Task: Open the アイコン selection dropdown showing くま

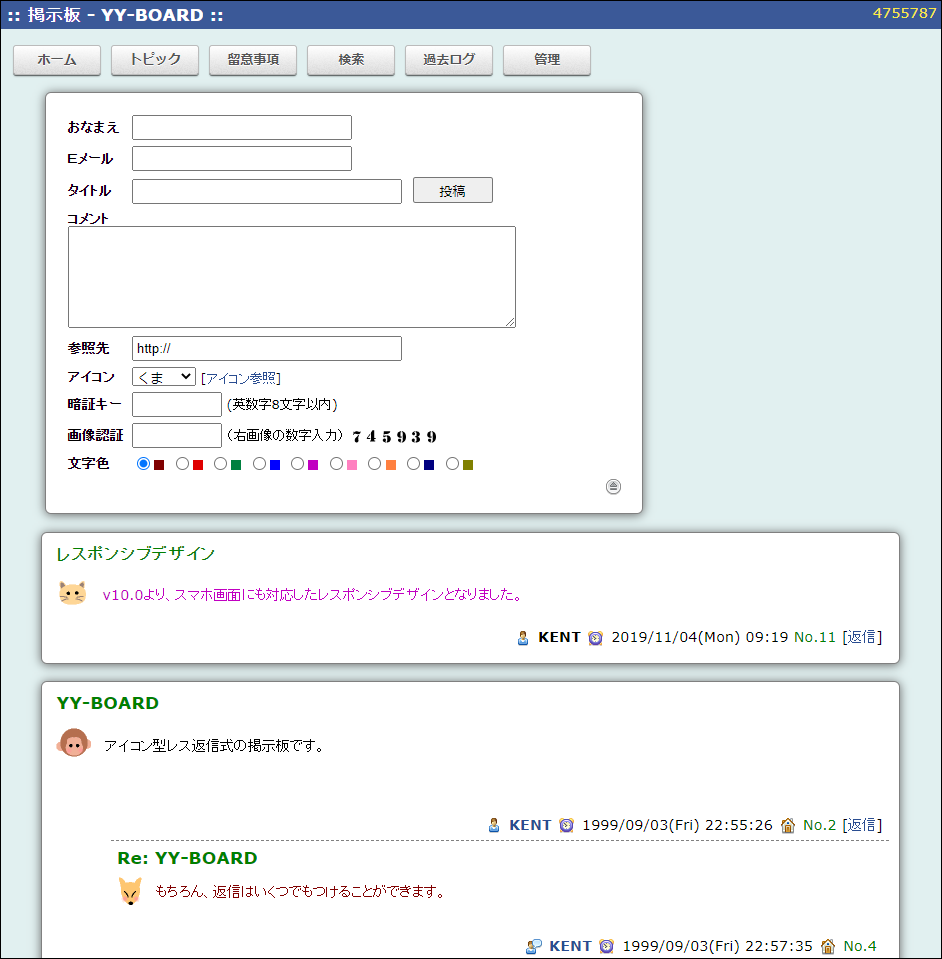Action: tap(163, 377)
